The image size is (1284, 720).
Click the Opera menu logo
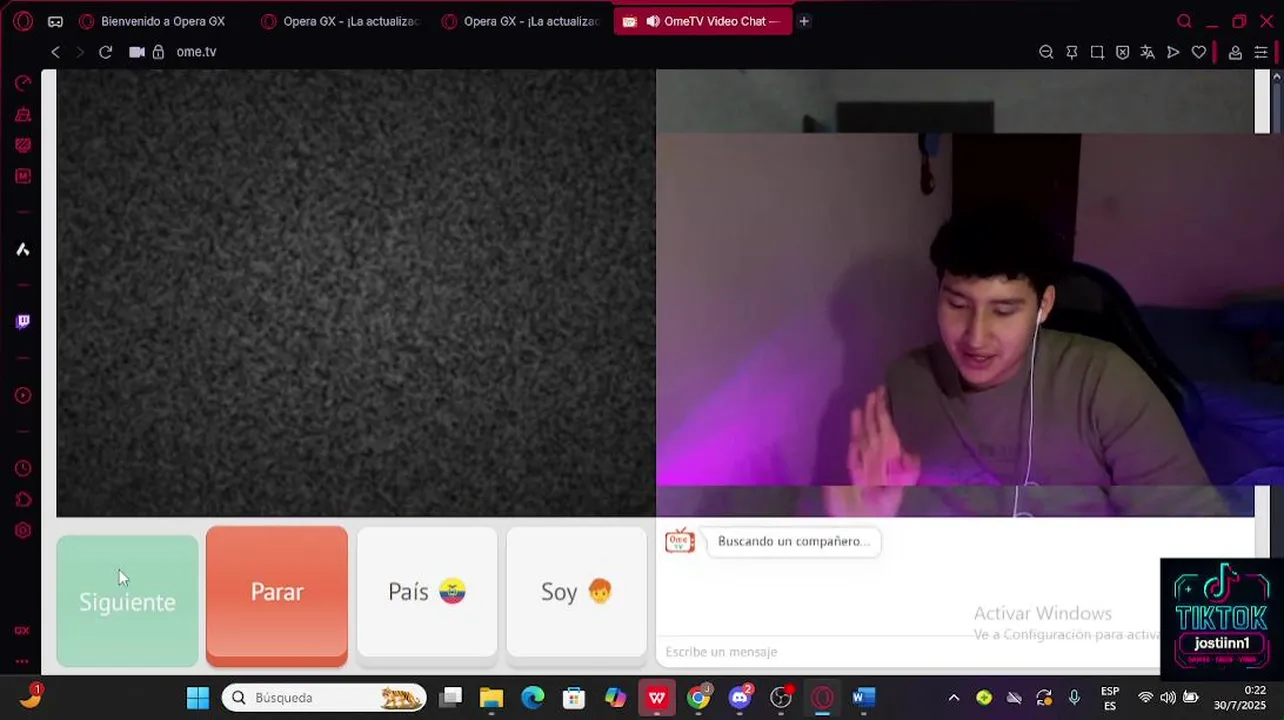23,21
